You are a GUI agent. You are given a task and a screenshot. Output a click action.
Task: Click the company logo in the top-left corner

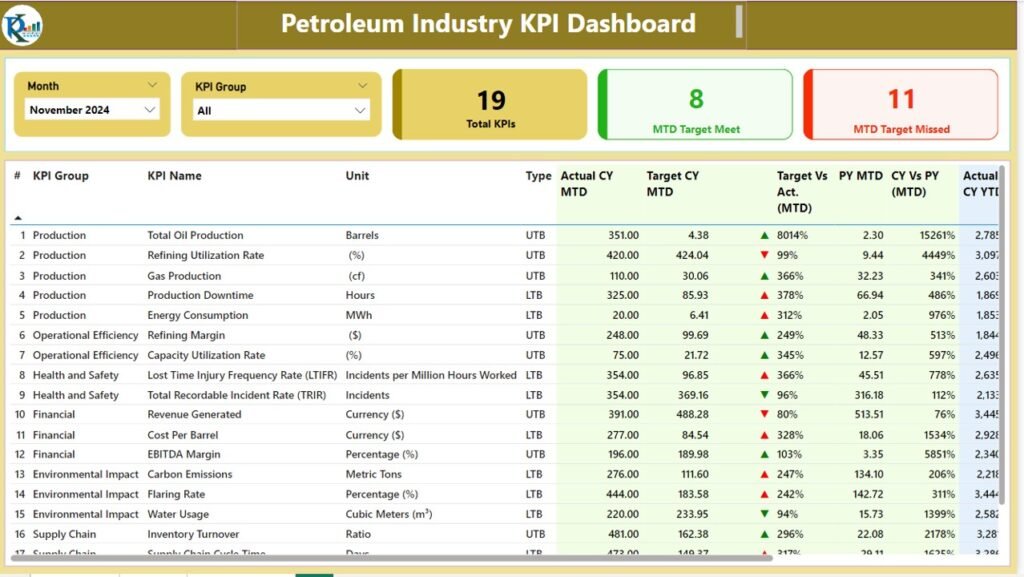point(22,24)
